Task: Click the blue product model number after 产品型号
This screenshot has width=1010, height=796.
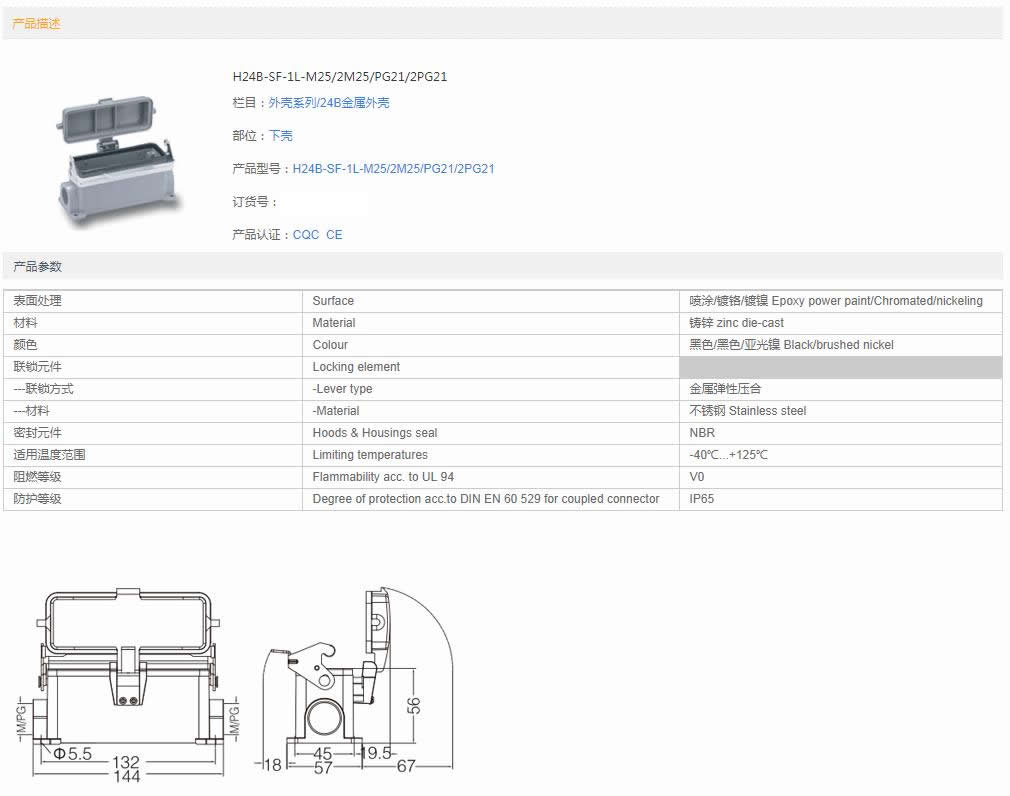Action: 393,169
